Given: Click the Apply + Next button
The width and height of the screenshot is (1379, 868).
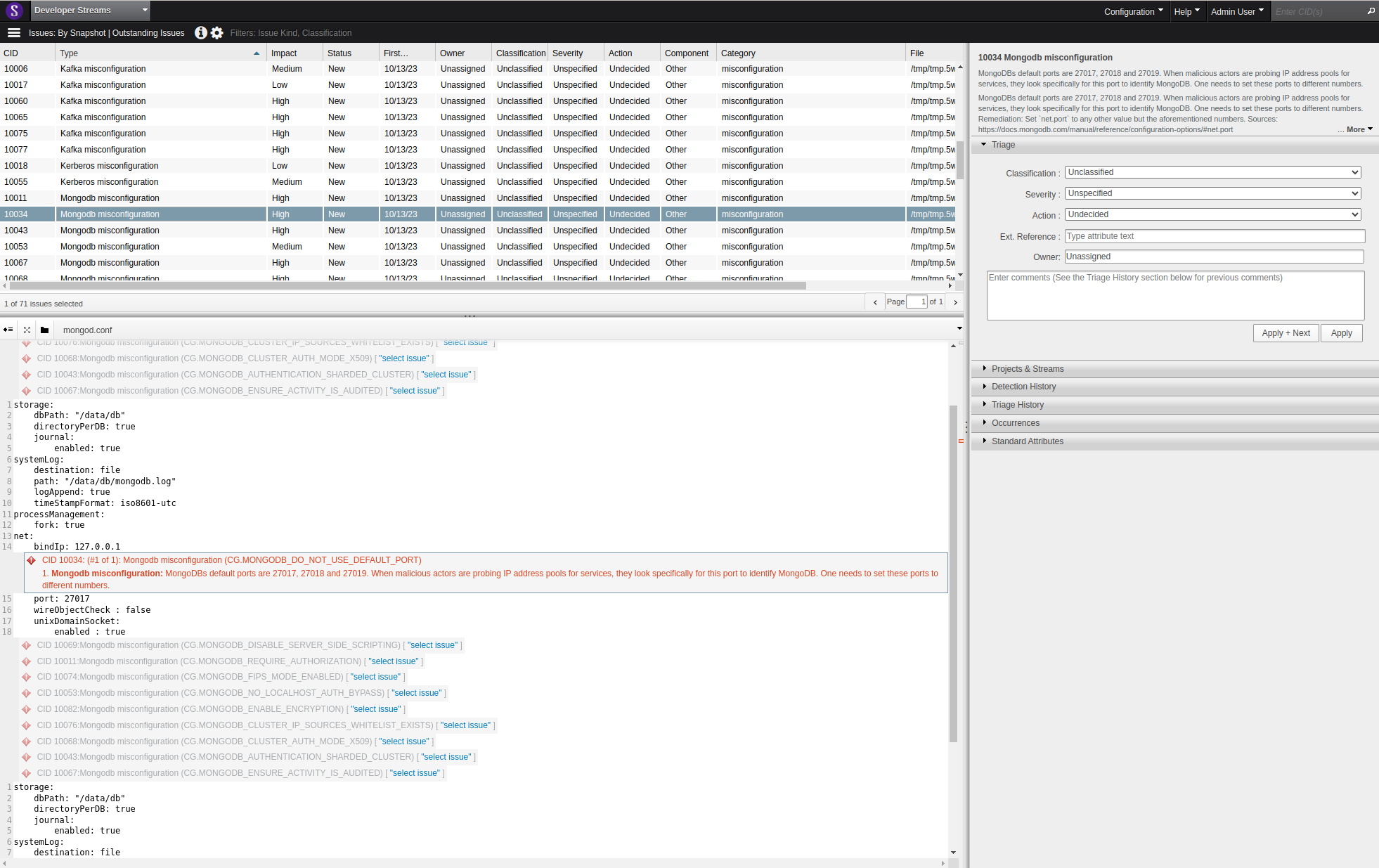Looking at the screenshot, I should (x=1286, y=333).
